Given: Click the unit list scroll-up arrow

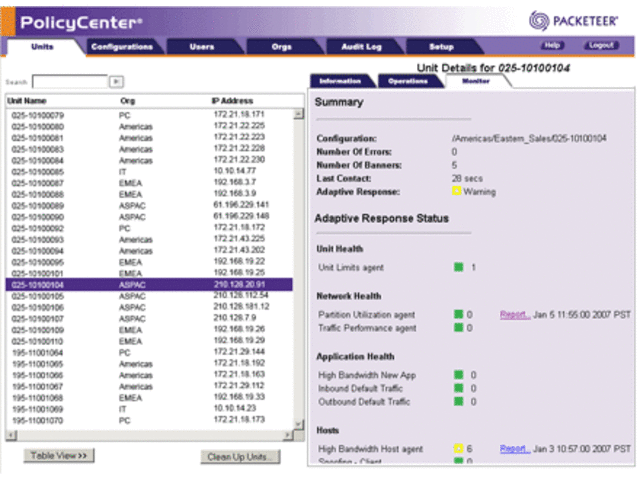Looking at the screenshot, I should tap(297, 115).
